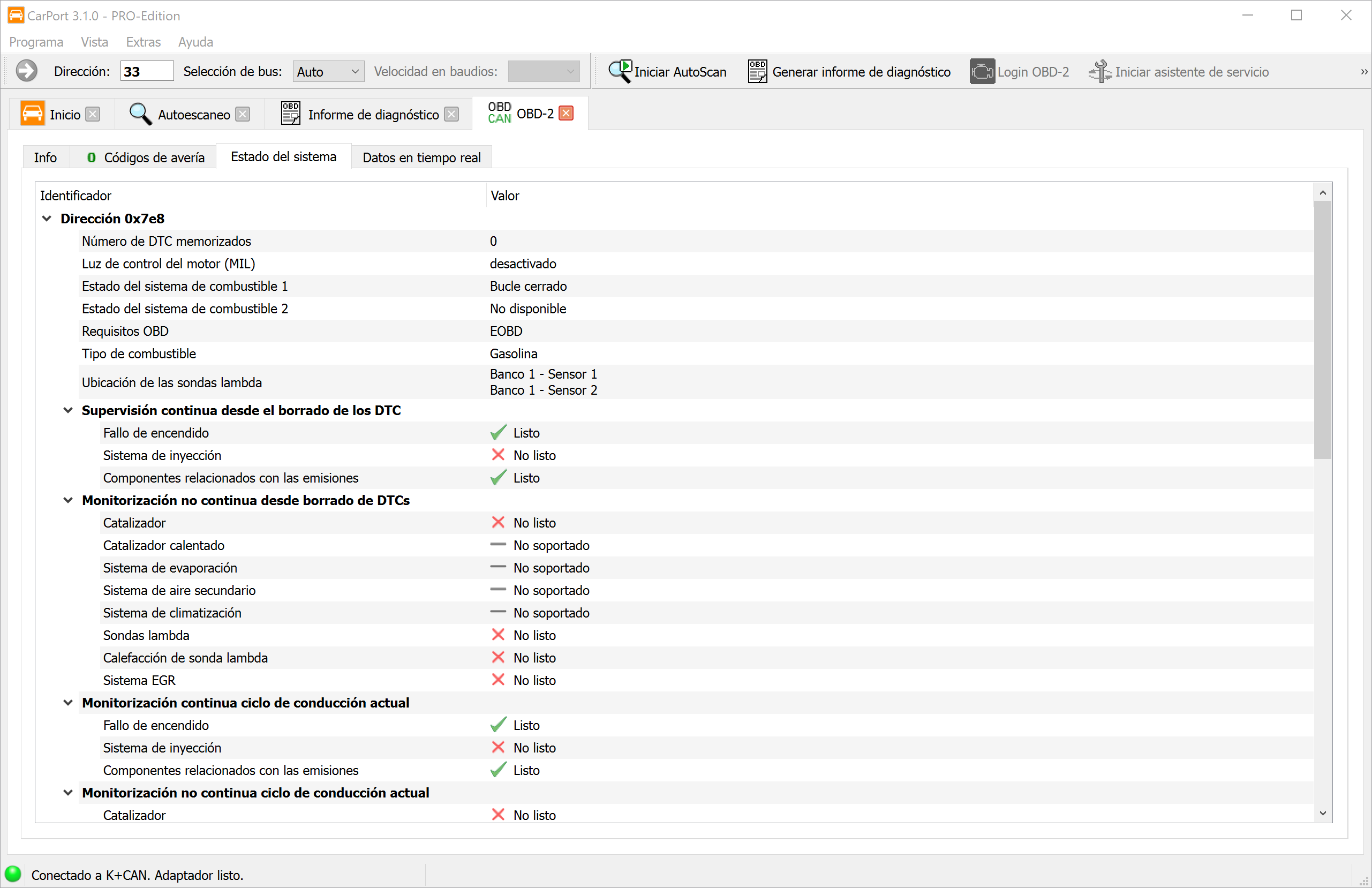Collapse Monitorización continua ciclo de conducción actual
The width and height of the screenshot is (1372, 888).
(x=68, y=703)
